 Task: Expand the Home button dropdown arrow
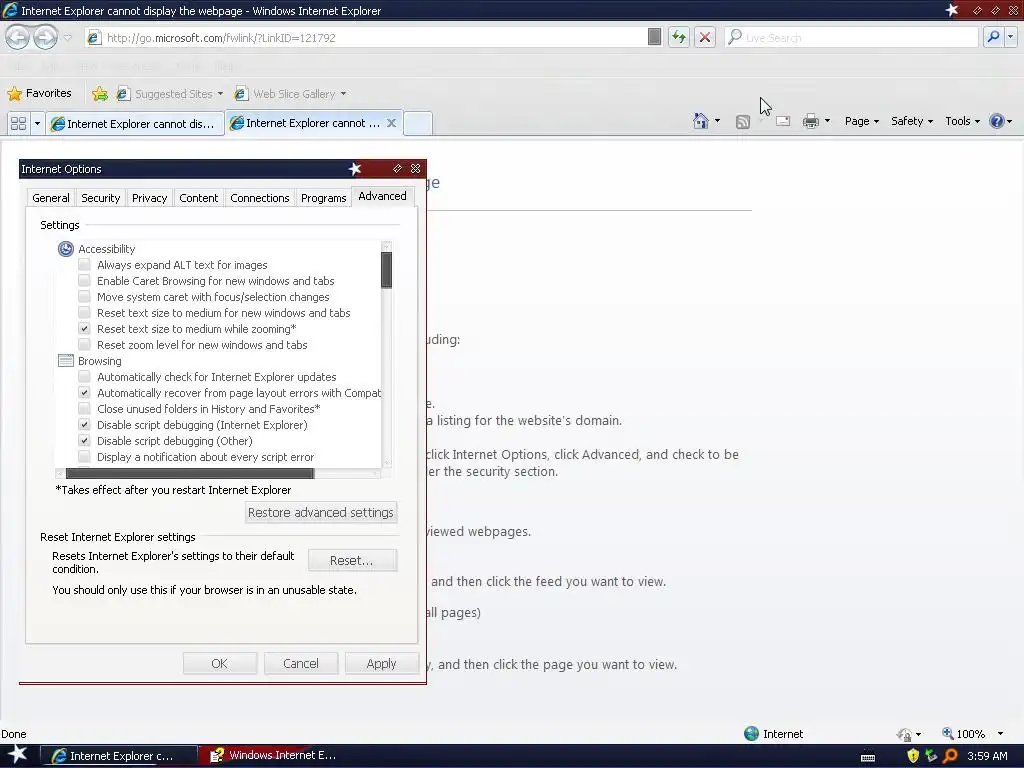tap(717, 121)
